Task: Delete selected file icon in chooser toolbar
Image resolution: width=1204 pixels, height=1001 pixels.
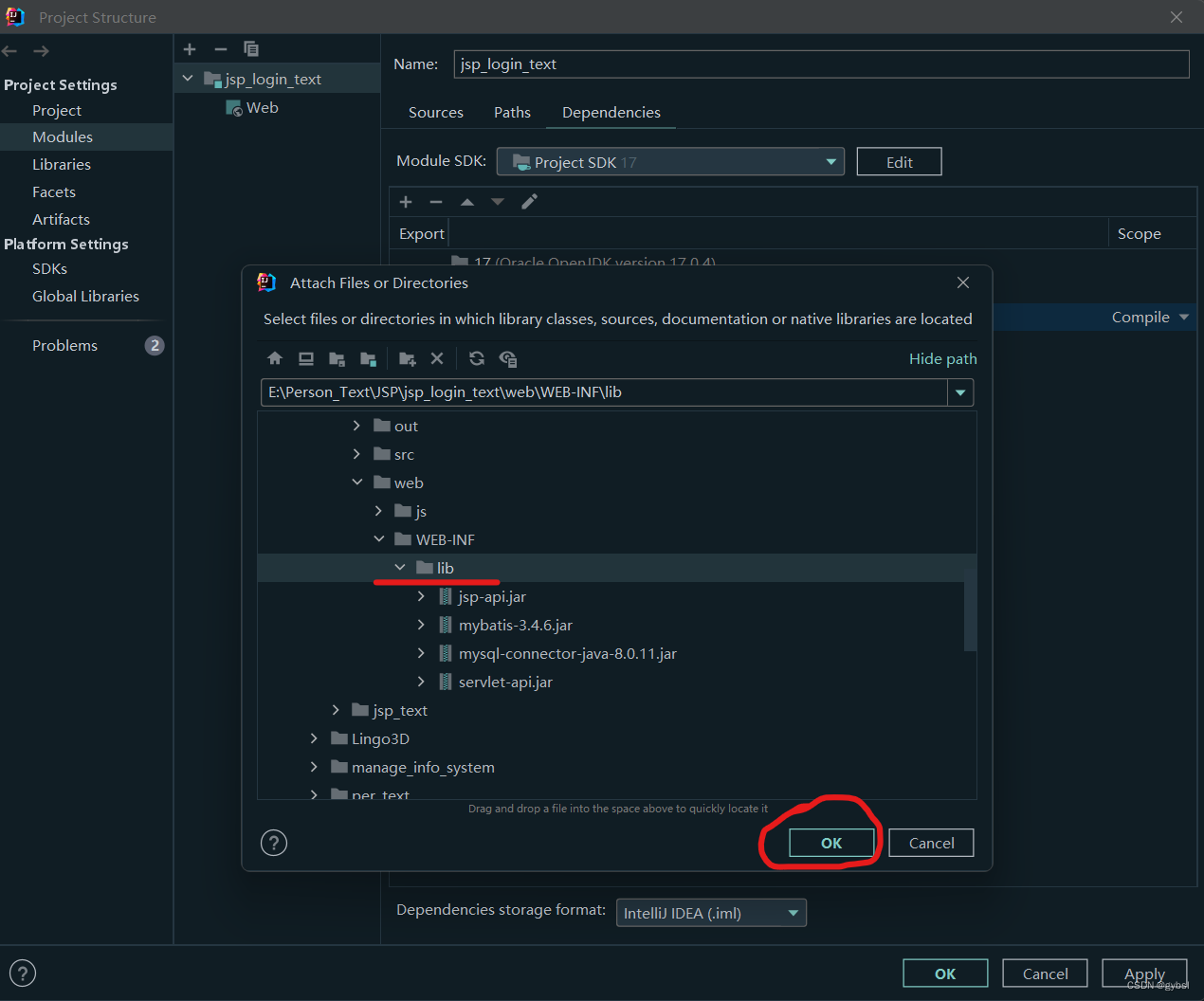Action: pyautogui.click(x=437, y=358)
